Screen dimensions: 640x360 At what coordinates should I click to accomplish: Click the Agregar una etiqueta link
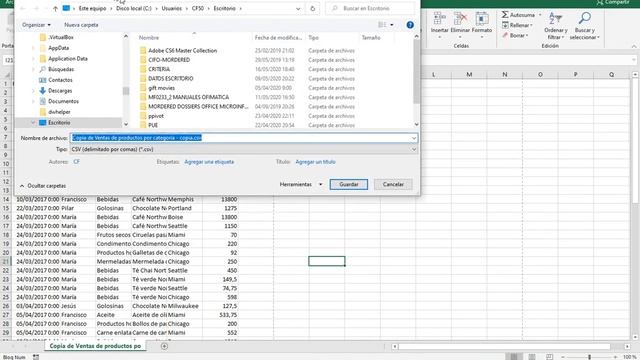tap(209, 162)
